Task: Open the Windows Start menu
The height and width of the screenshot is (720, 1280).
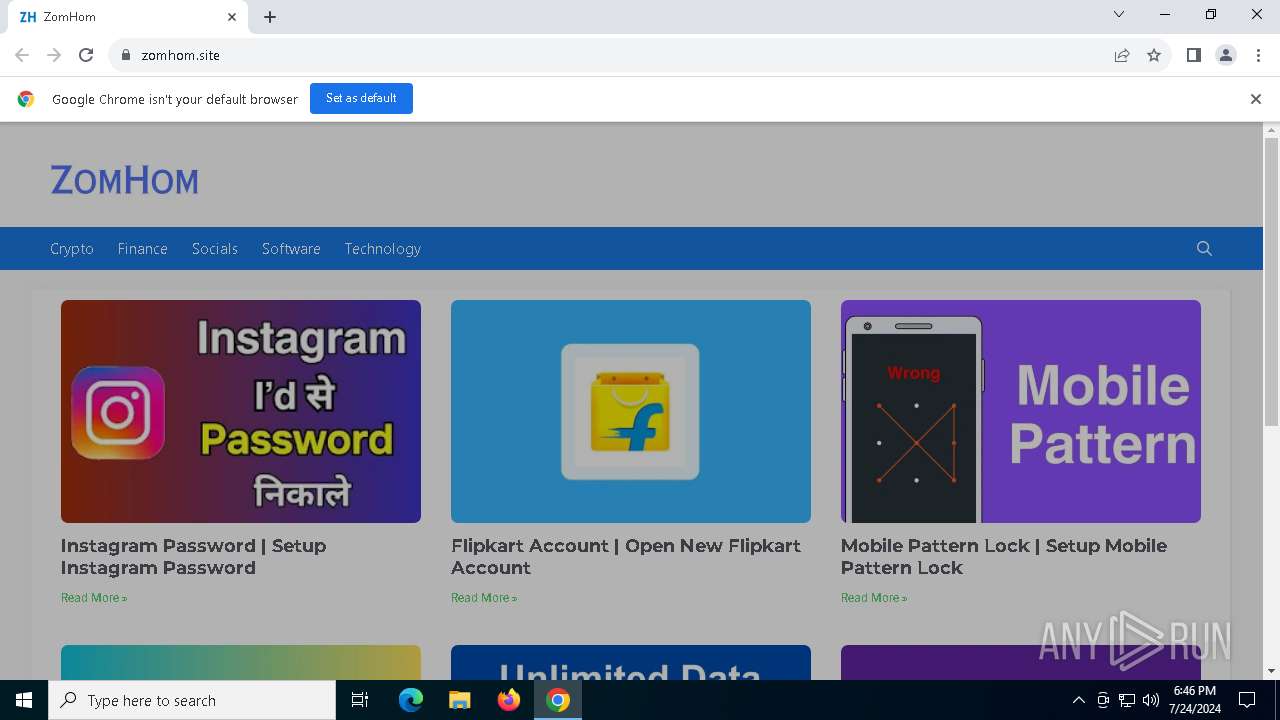Action: point(24,700)
